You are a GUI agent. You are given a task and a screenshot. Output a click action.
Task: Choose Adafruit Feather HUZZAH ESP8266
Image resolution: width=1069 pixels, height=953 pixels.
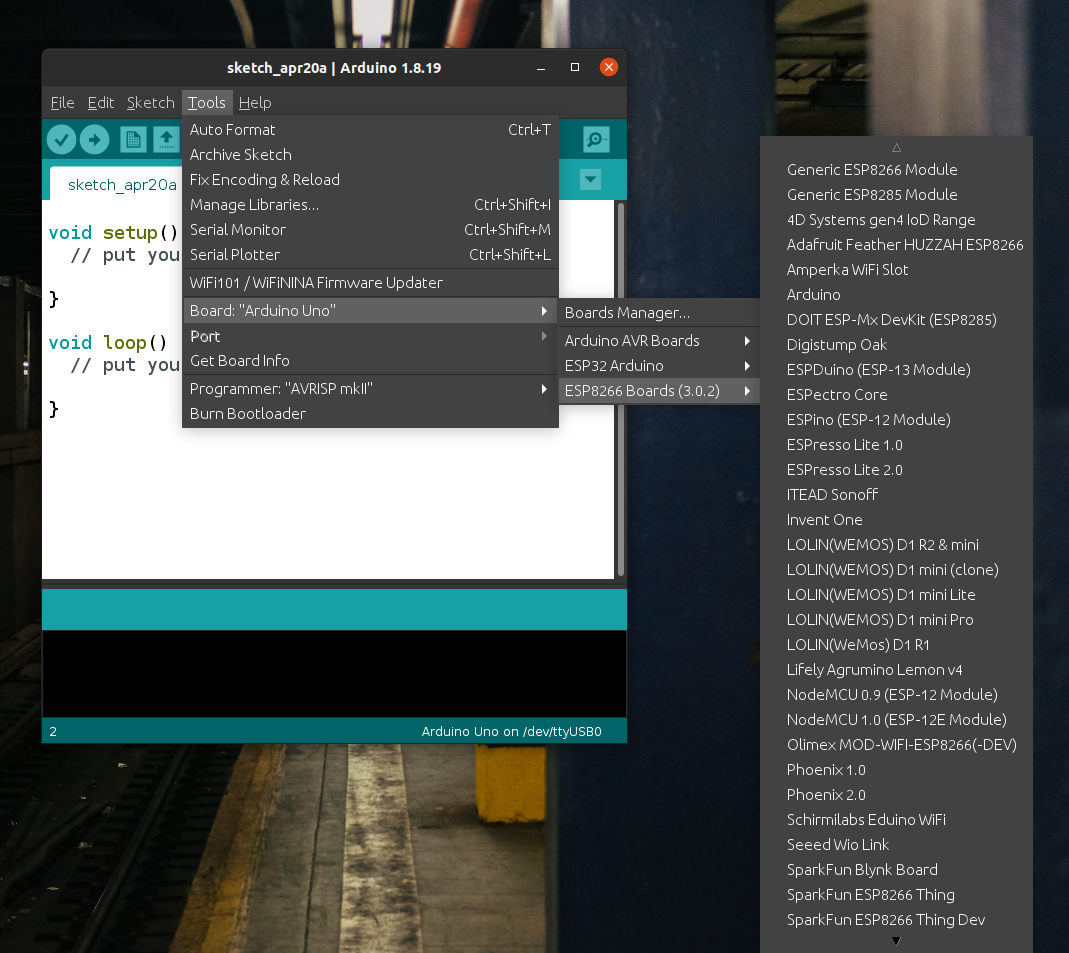pos(897,245)
